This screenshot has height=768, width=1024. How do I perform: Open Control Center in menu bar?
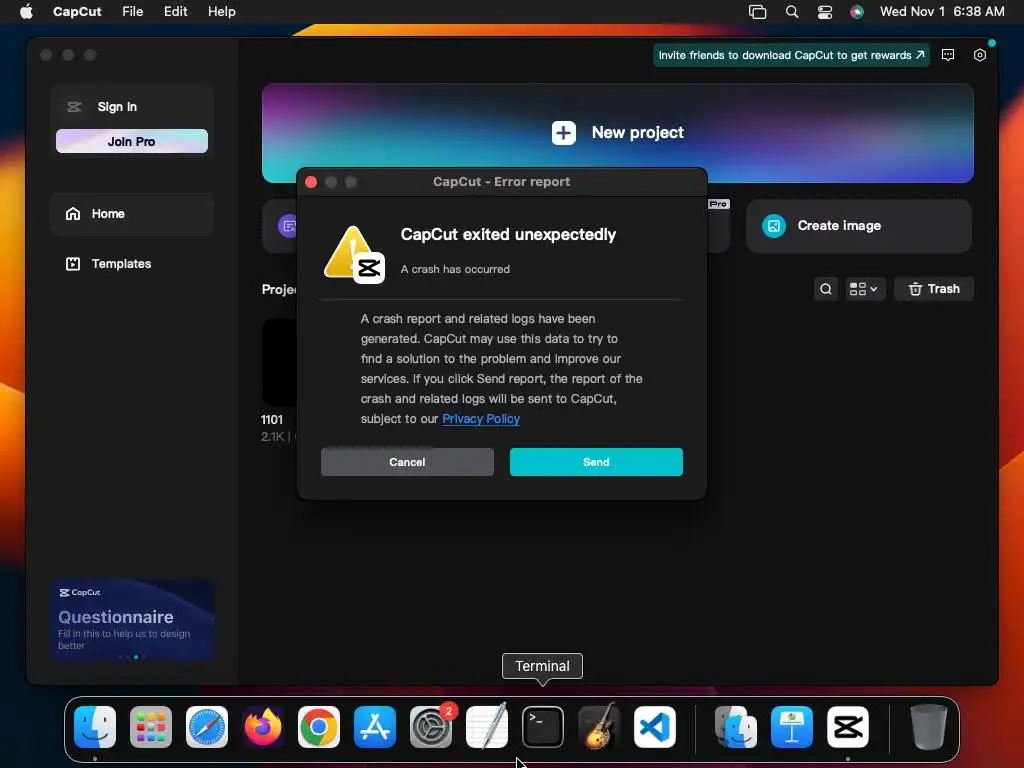pos(825,12)
